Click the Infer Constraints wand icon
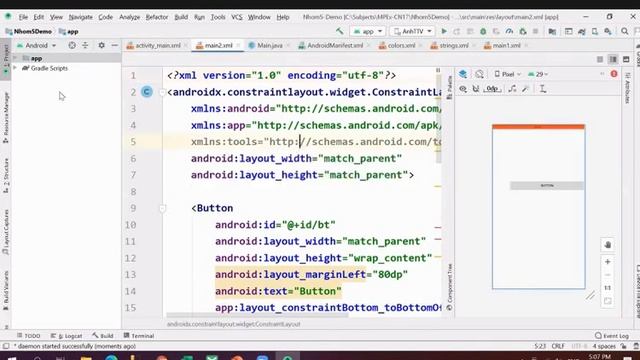The width and height of the screenshot is (640, 360). coord(526,89)
